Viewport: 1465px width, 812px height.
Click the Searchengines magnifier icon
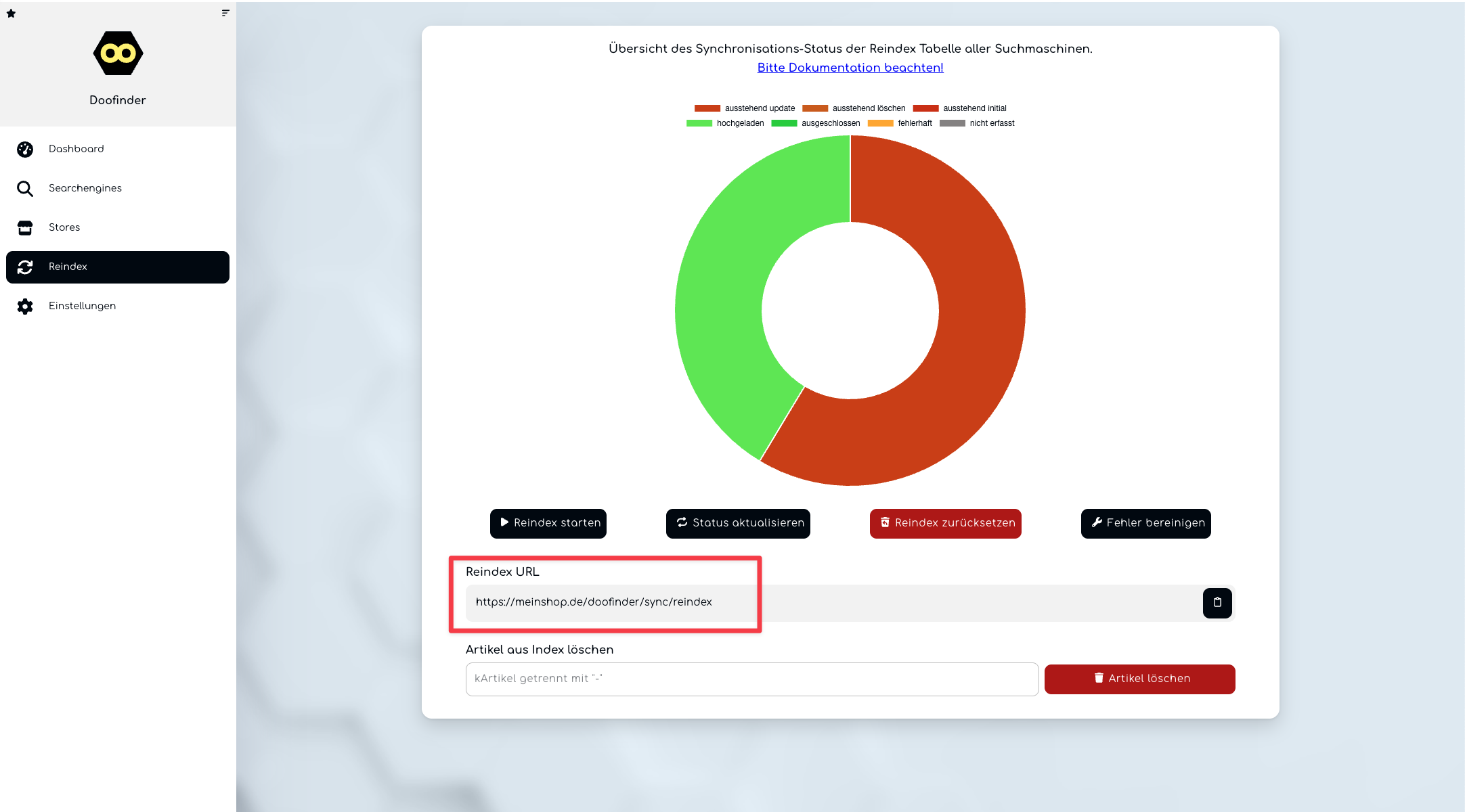click(x=25, y=189)
